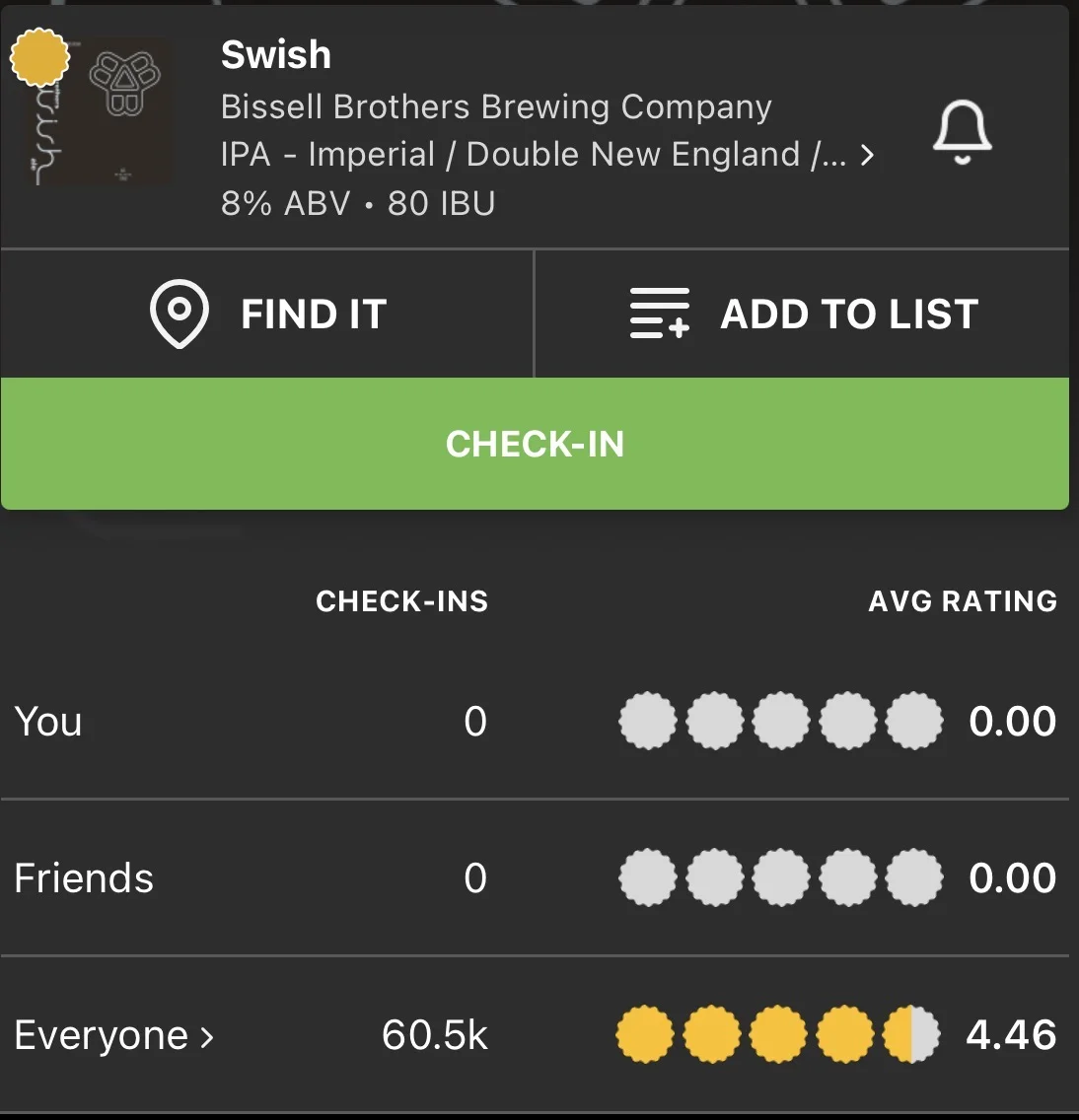Open the IPA - Imperial / Double style
The image size is (1079, 1120).
pos(533,155)
